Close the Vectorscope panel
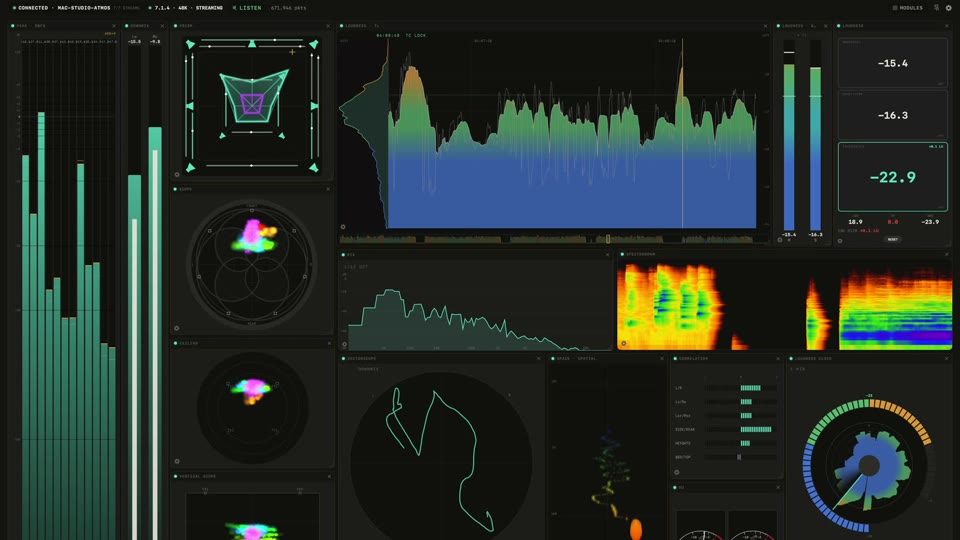 539,359
